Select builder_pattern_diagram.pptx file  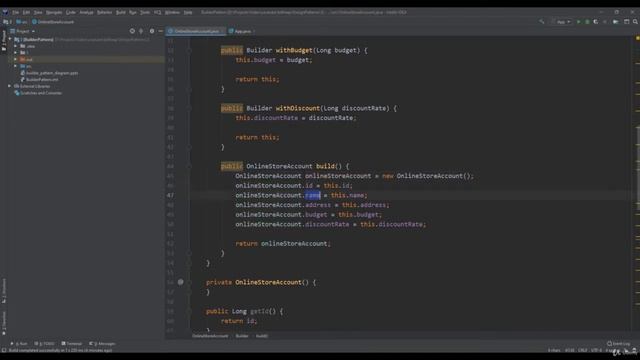49,73
